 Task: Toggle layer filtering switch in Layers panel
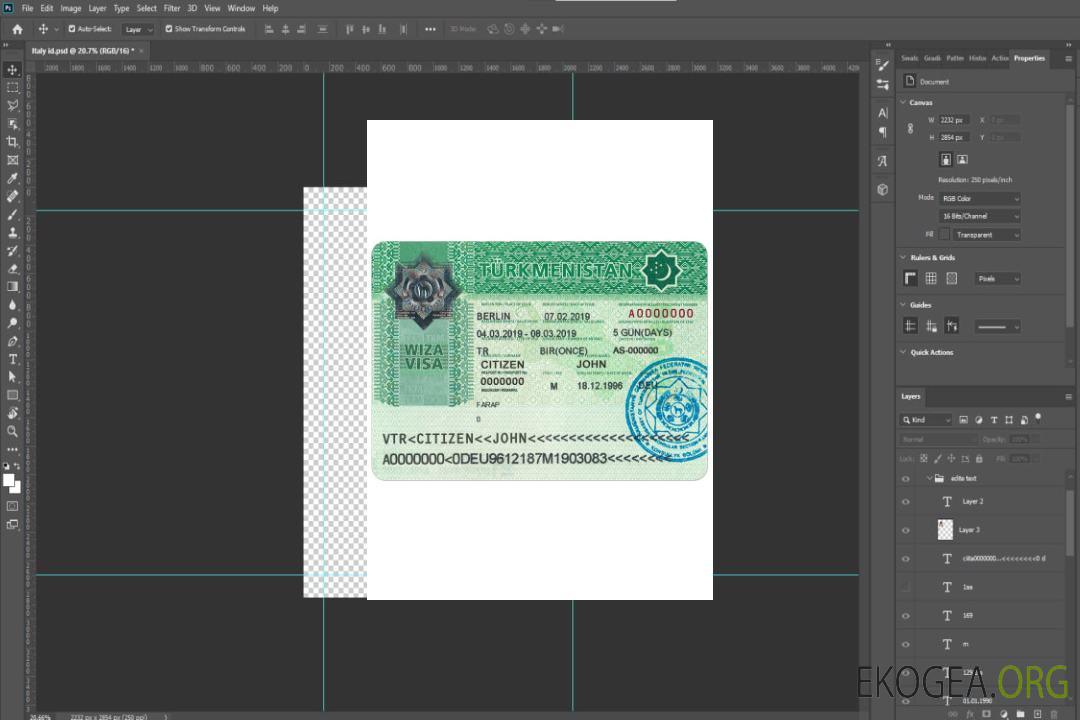[1038, 418]
